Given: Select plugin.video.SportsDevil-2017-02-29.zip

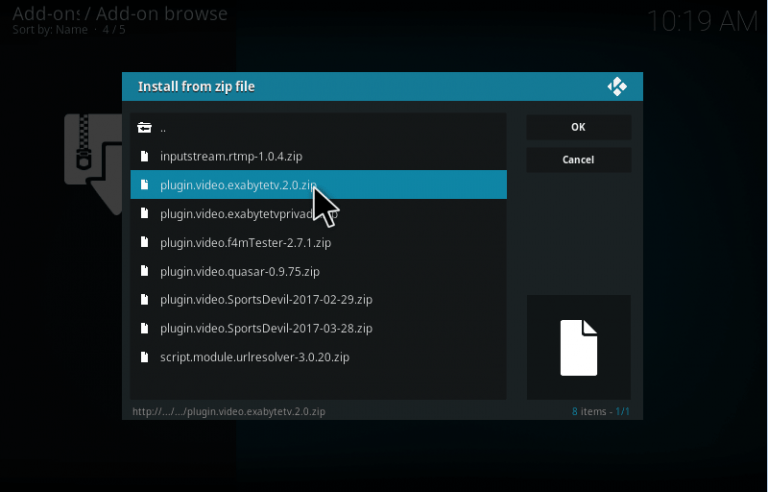Looking at the screenshot, I should [x=266, y=300].
